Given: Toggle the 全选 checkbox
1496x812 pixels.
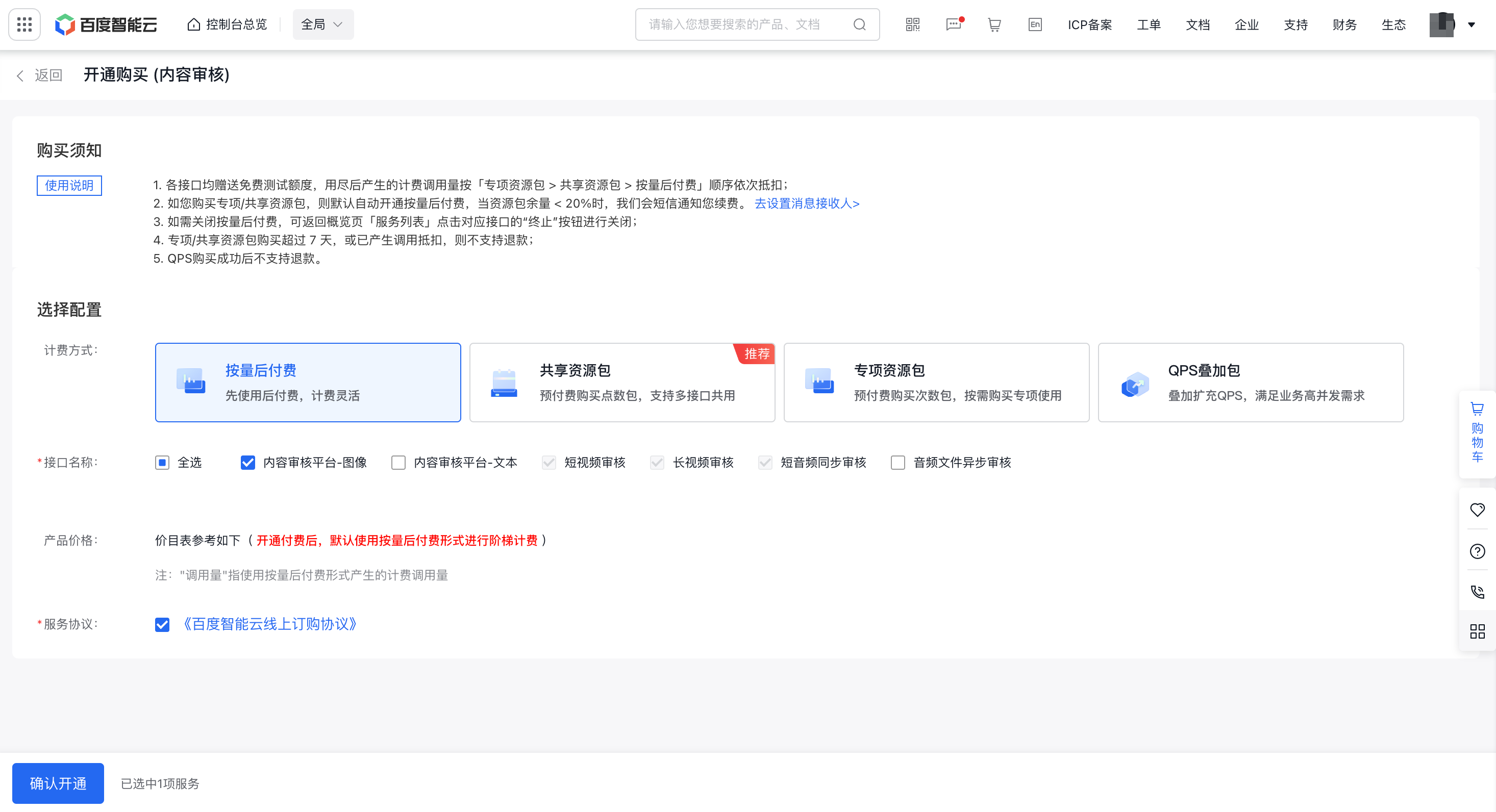Looking at the screenshot, I should click(x=162, y=463).
